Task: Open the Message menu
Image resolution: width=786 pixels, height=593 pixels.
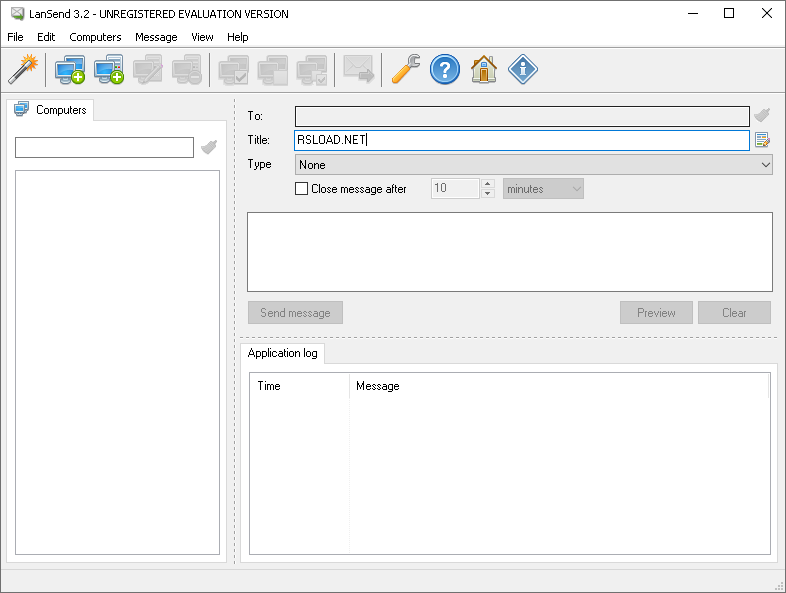Action: (156, 37)
